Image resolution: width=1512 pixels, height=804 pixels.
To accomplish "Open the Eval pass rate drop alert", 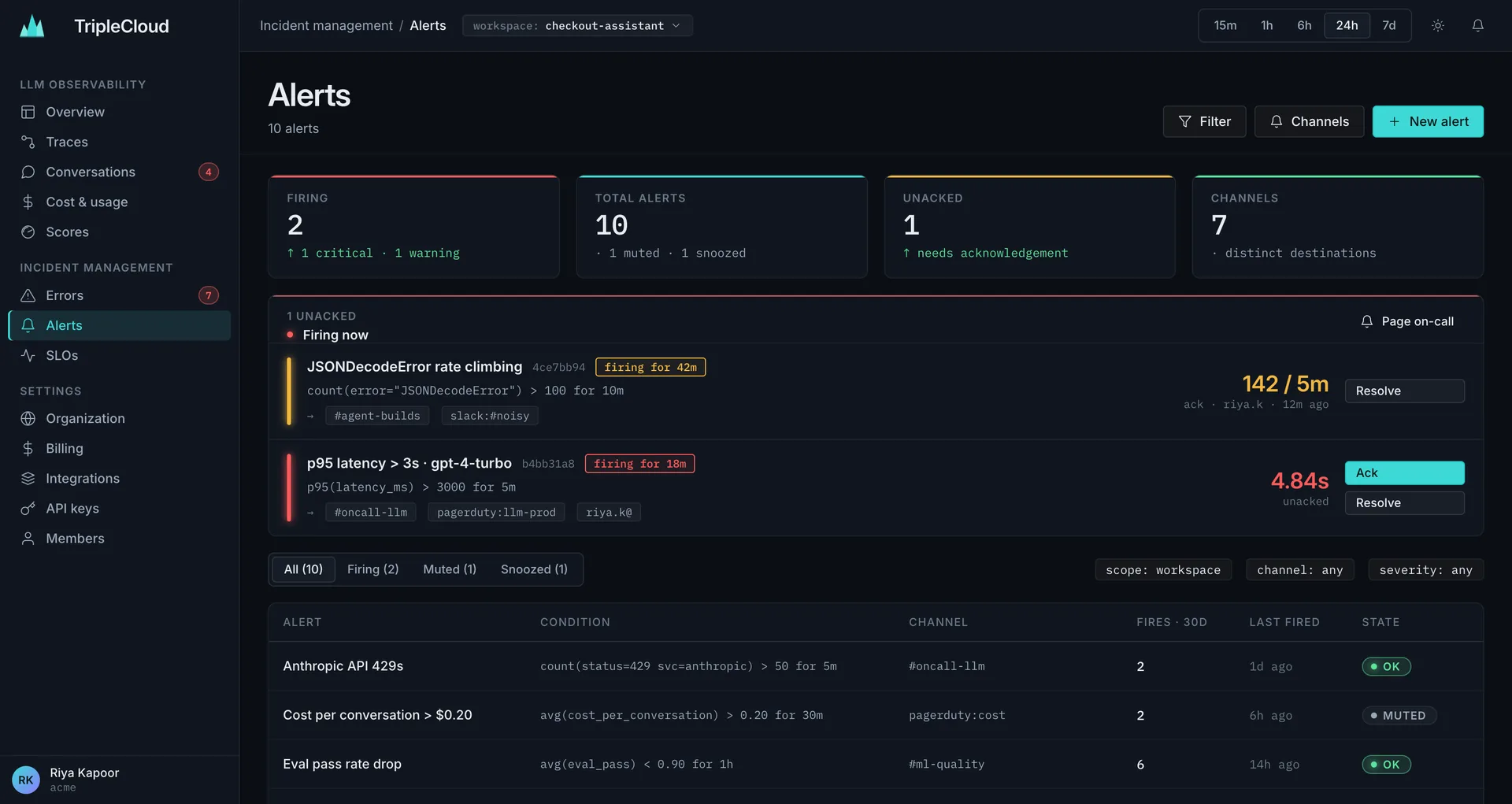I will [876, 764].
